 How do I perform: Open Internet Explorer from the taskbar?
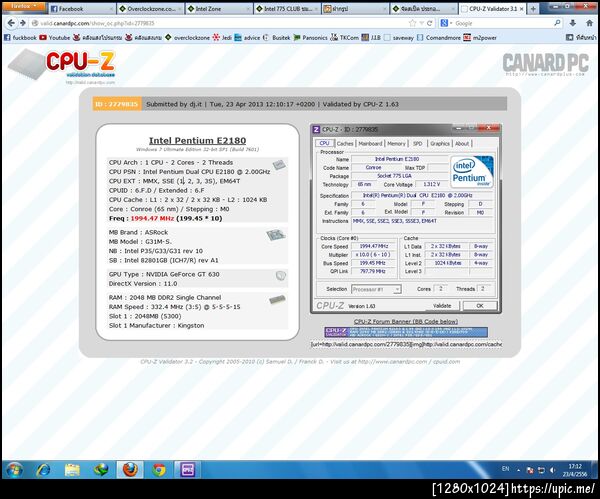tap(43, 470)
